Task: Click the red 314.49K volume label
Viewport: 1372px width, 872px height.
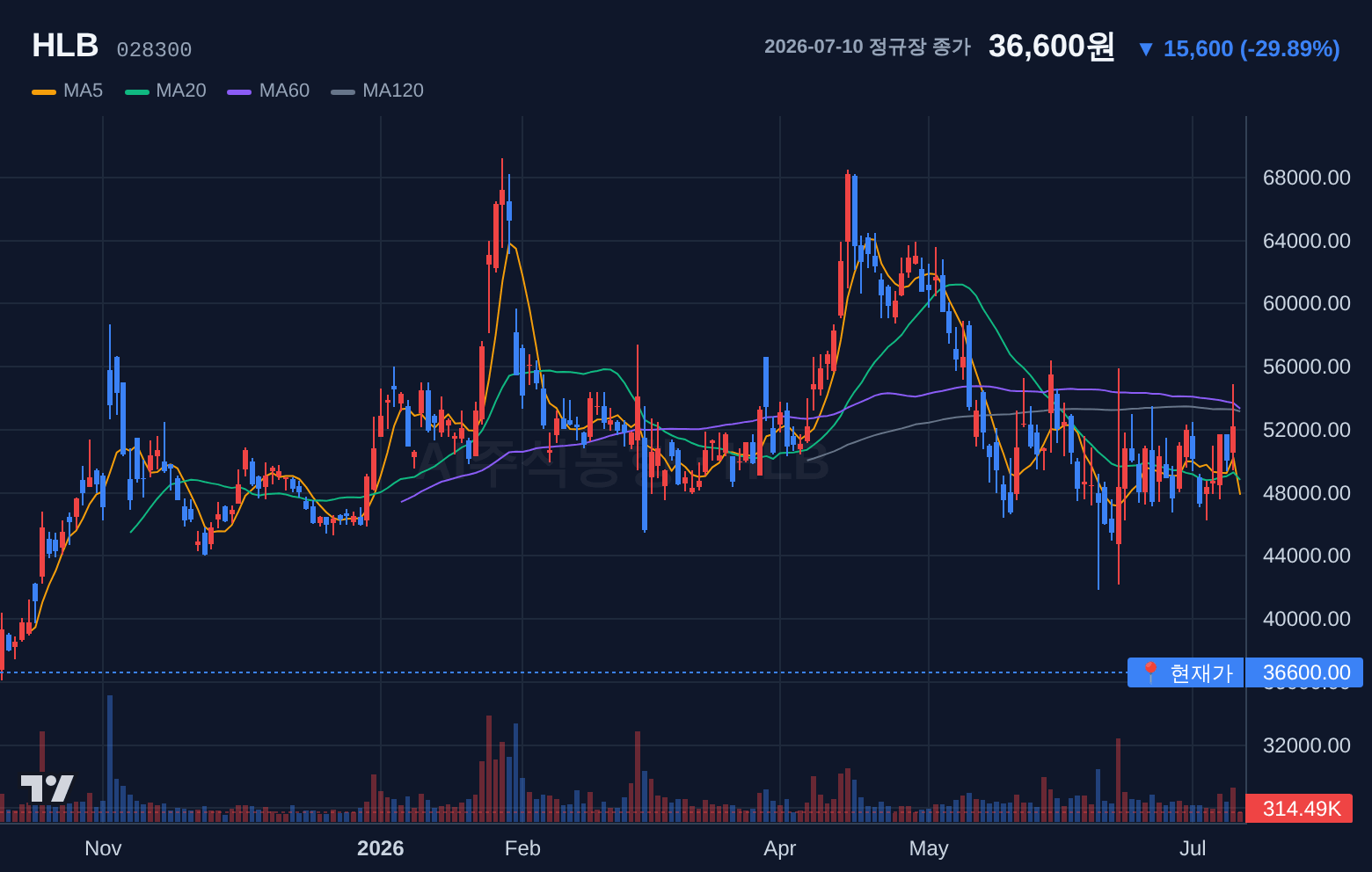Action: 1299,809
